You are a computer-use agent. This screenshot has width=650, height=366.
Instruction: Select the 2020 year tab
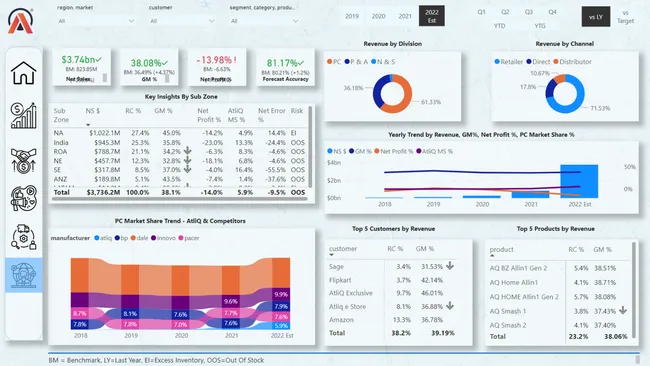click(378, 16)
